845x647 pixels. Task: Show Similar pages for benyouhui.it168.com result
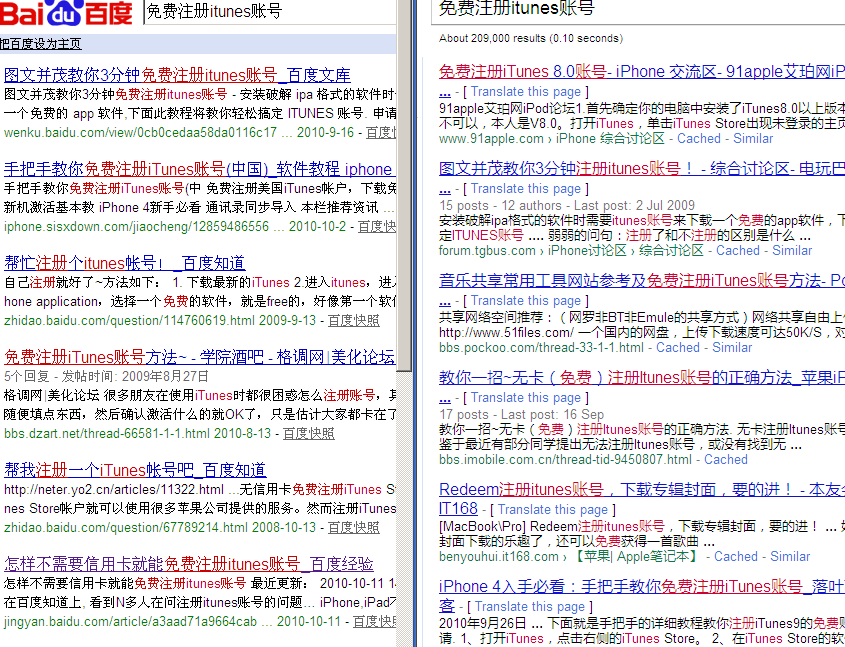pos(790,556)
